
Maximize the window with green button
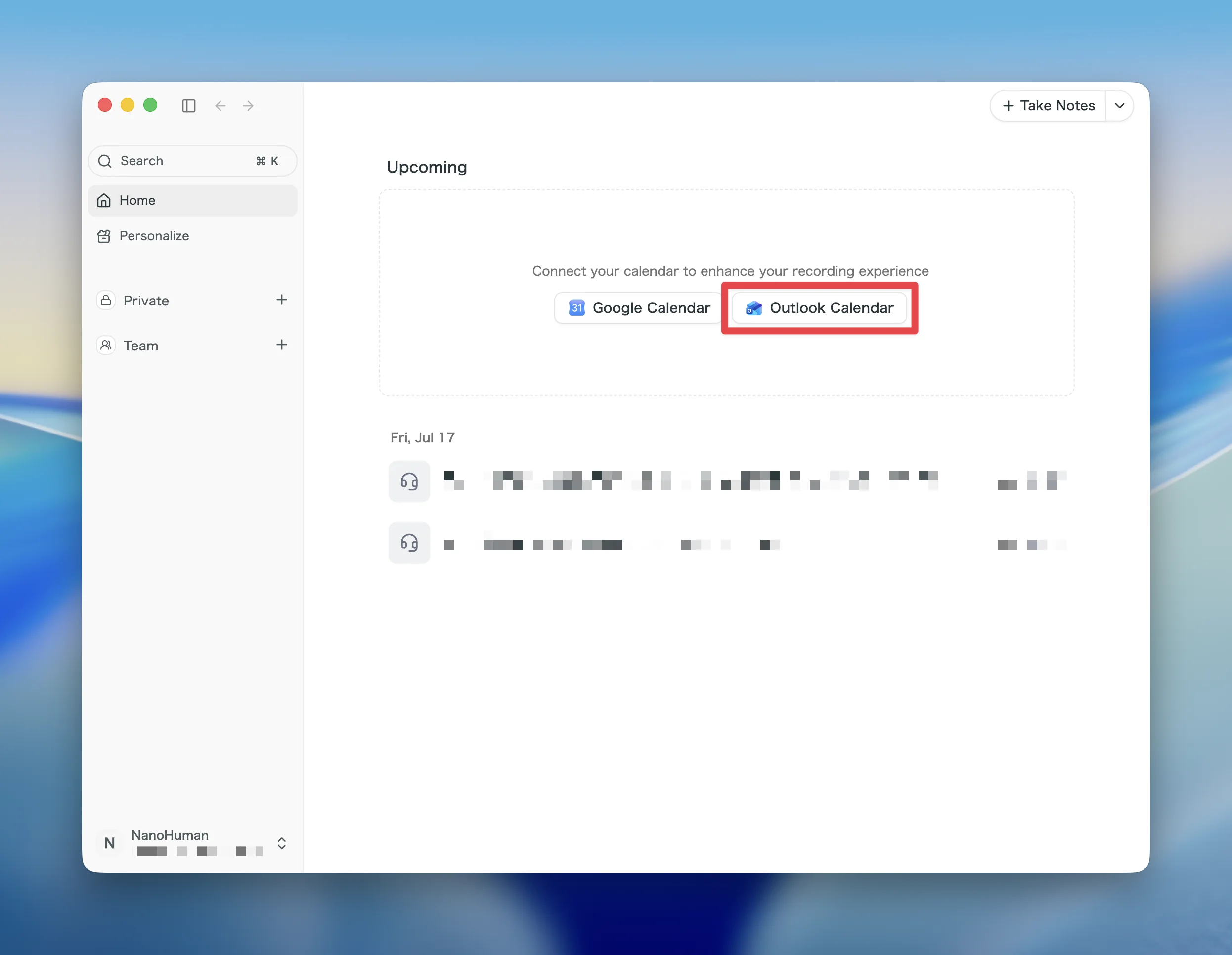[x=150, y=105]
